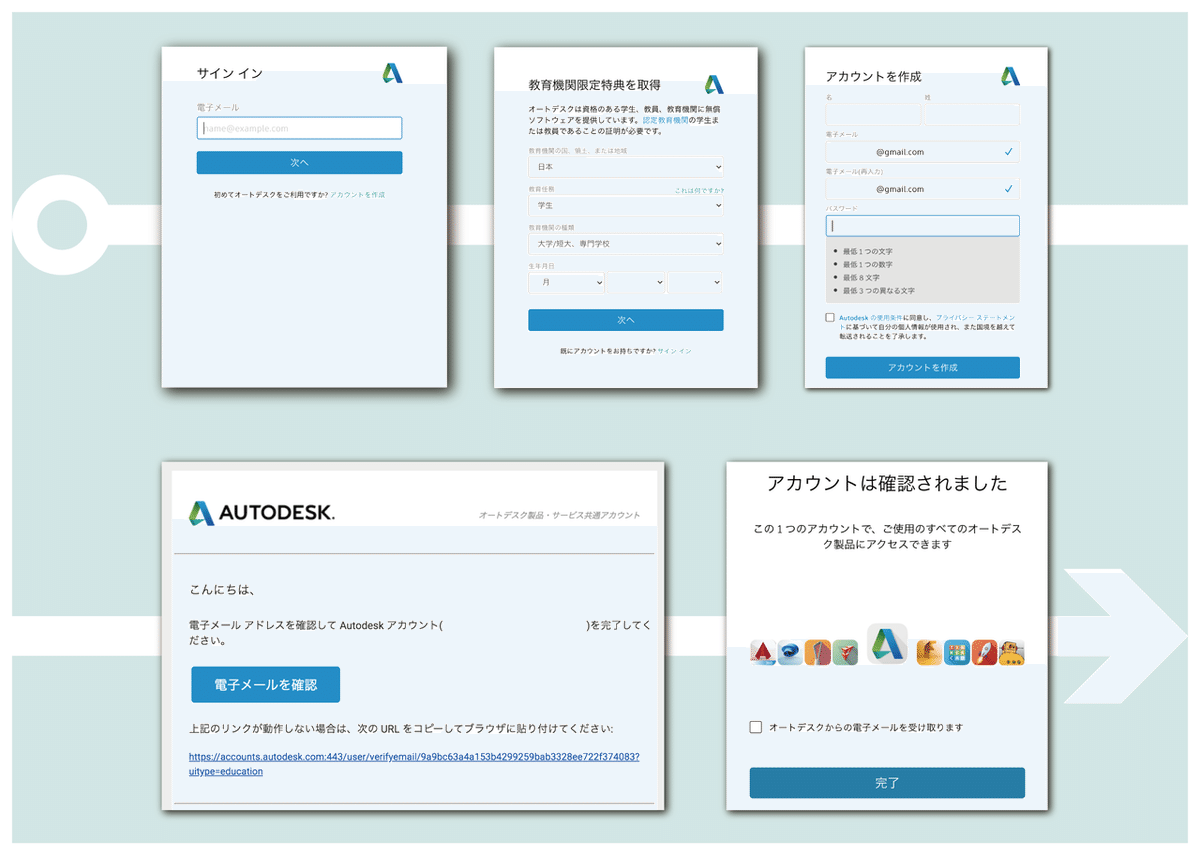Viewport: 1200px width, 855px height.
Task: Click the 教育機関限定特典を取得 heading
Action: click(594, 85)
